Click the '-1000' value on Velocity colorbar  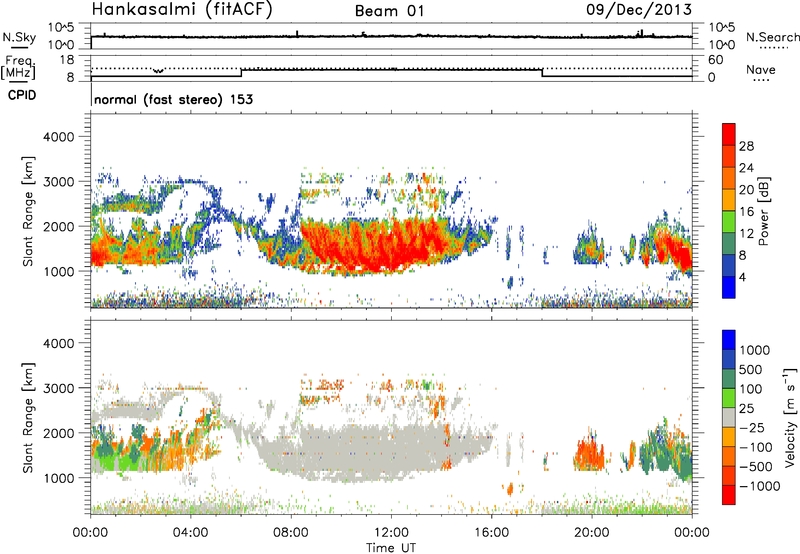click(x=760, y=486)
